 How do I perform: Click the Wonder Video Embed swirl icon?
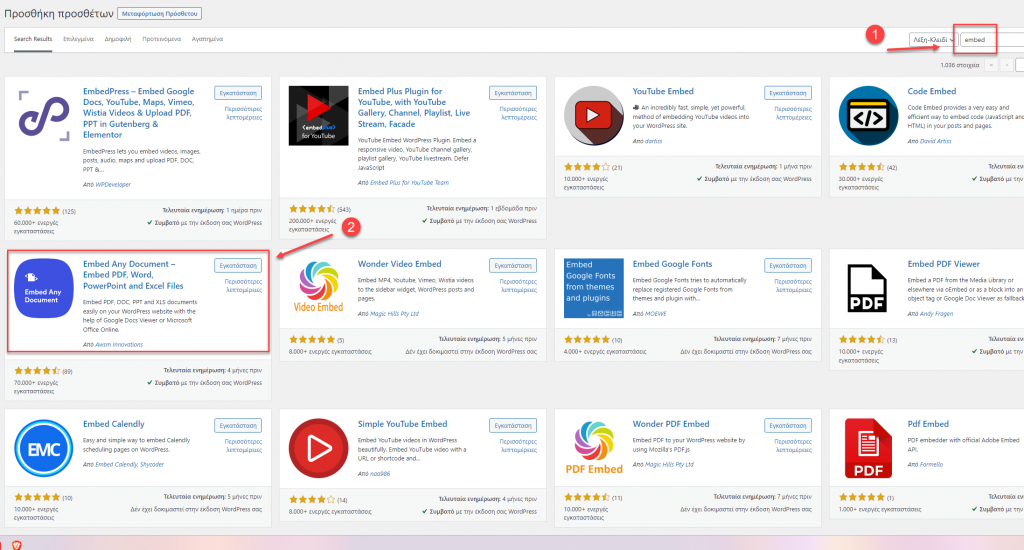[319, 287]
